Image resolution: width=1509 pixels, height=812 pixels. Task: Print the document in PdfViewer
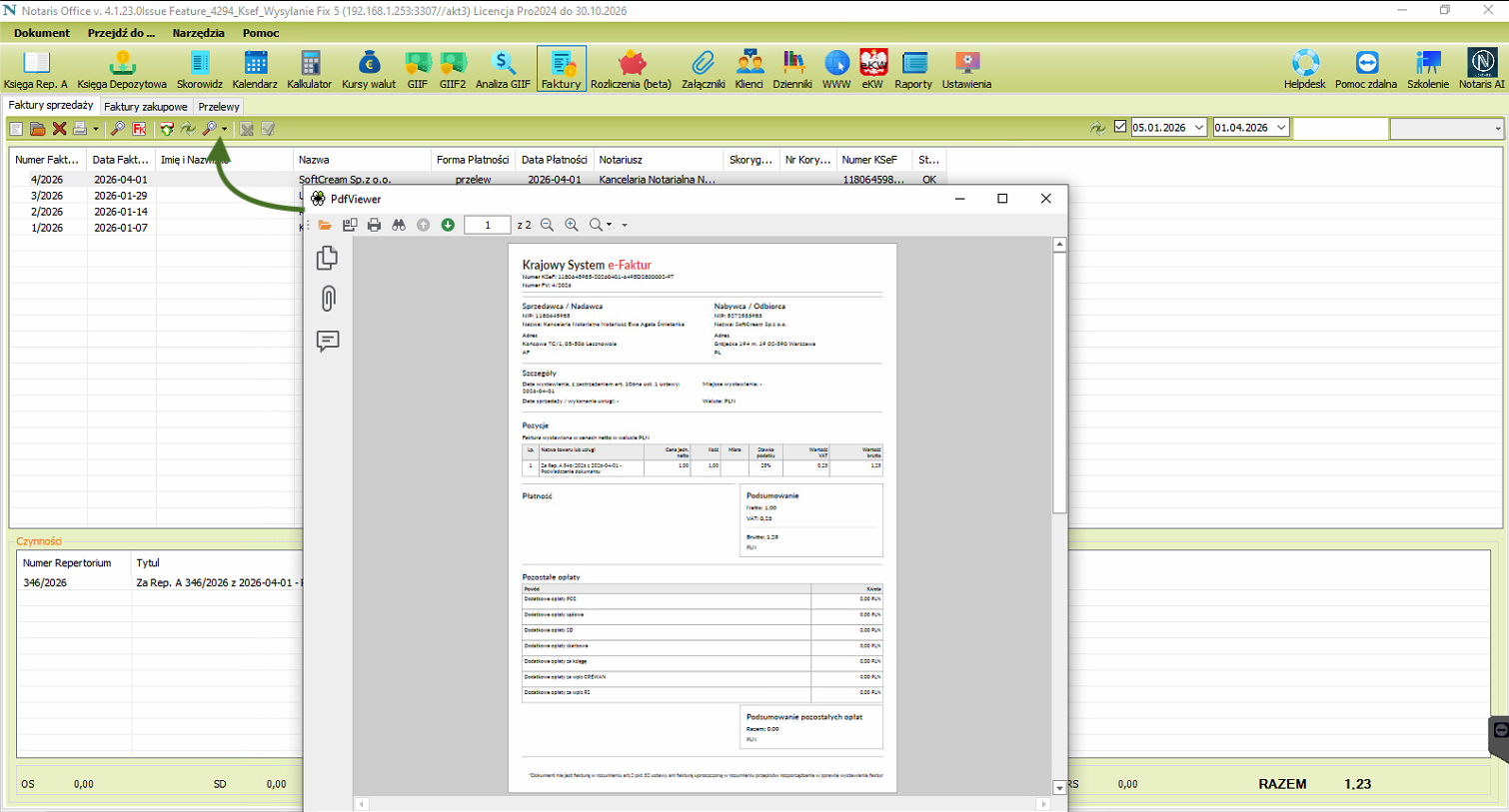pos(374,226)
